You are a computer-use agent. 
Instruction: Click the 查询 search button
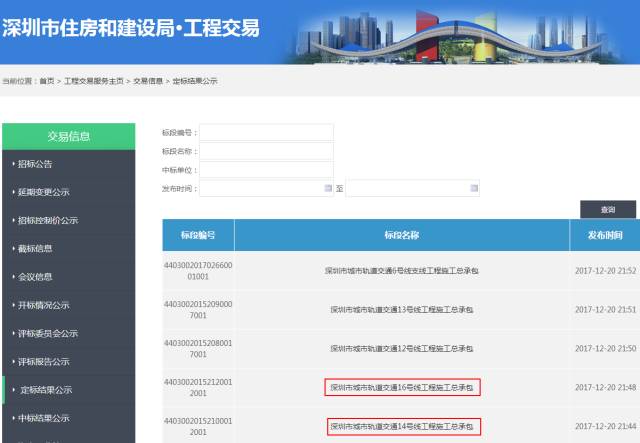pyautogui.click(x=608, y=209)
